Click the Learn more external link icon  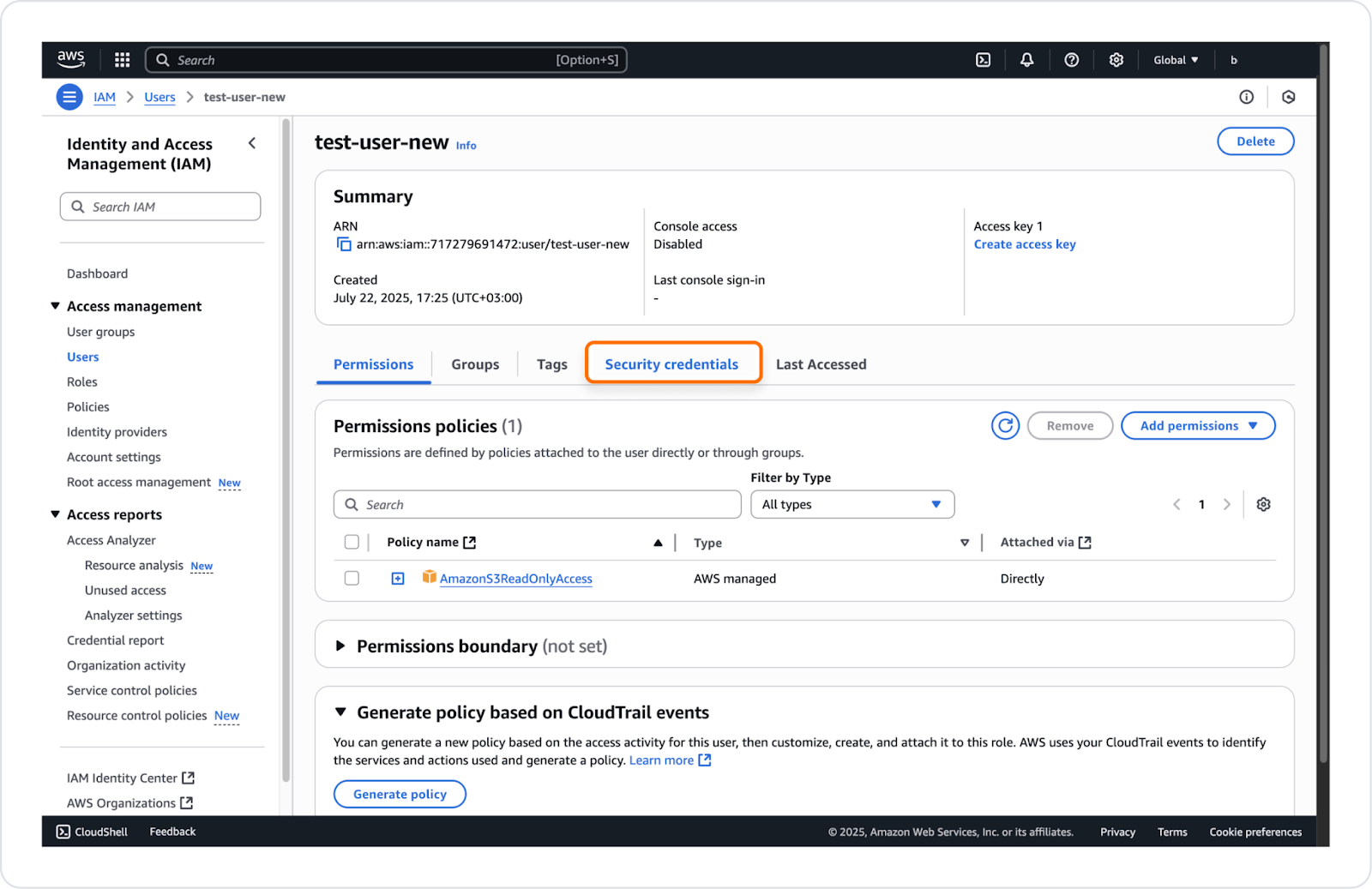[704, 760]
